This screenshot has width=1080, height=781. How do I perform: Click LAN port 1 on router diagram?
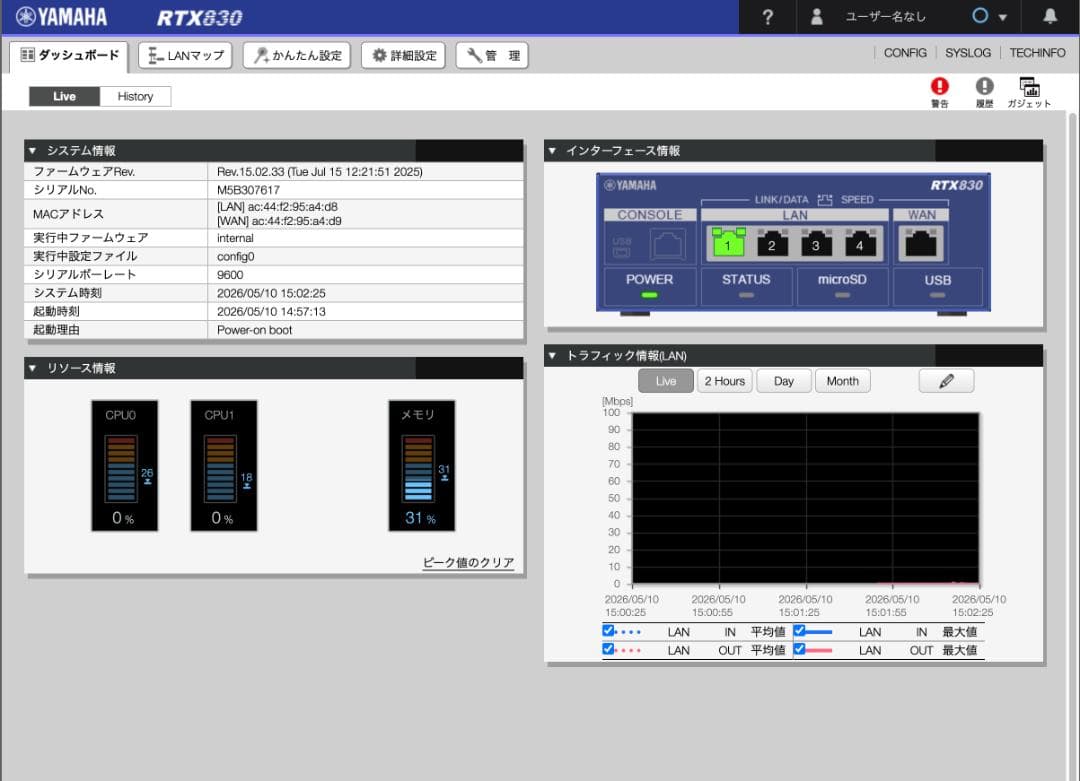728,242
